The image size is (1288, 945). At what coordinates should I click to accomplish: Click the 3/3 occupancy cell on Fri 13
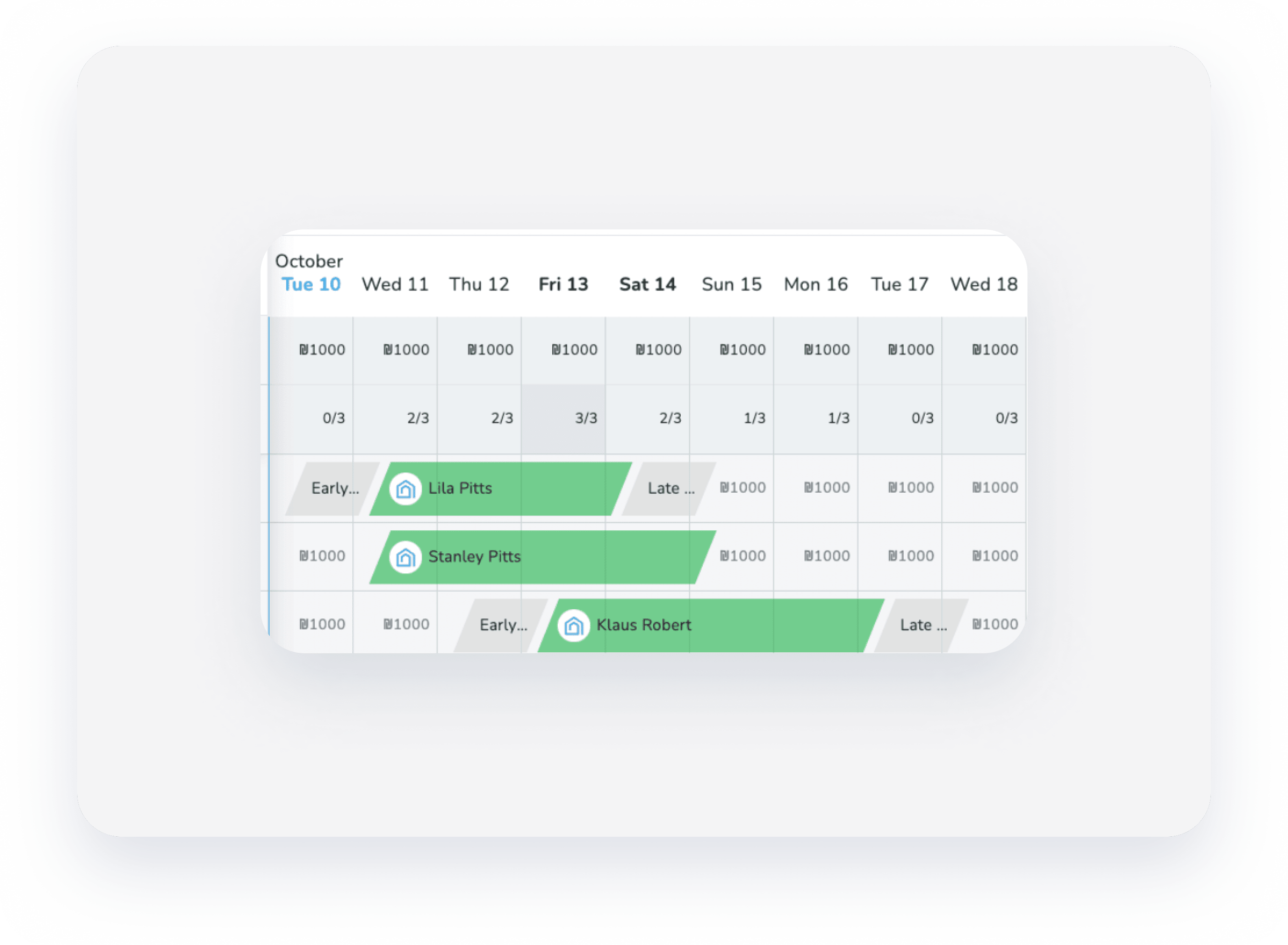coord(586,418)
